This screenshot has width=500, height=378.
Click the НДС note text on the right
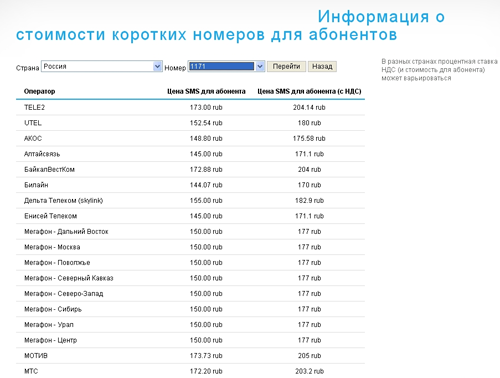tap(439, 70)
